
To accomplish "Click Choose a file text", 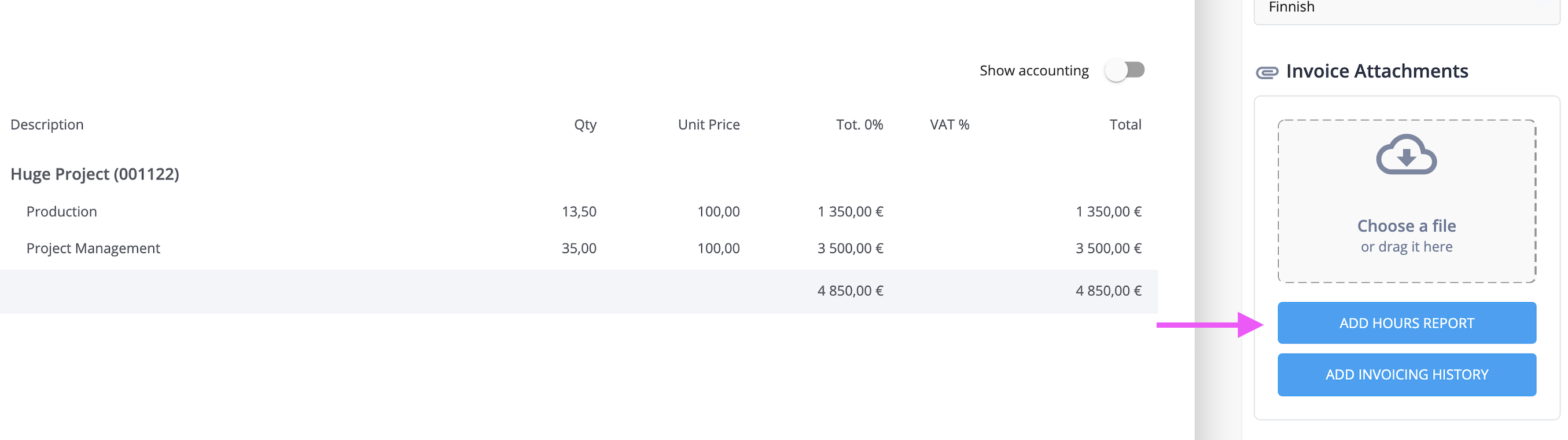I will pyautogui.click(x=1406, y=226).
